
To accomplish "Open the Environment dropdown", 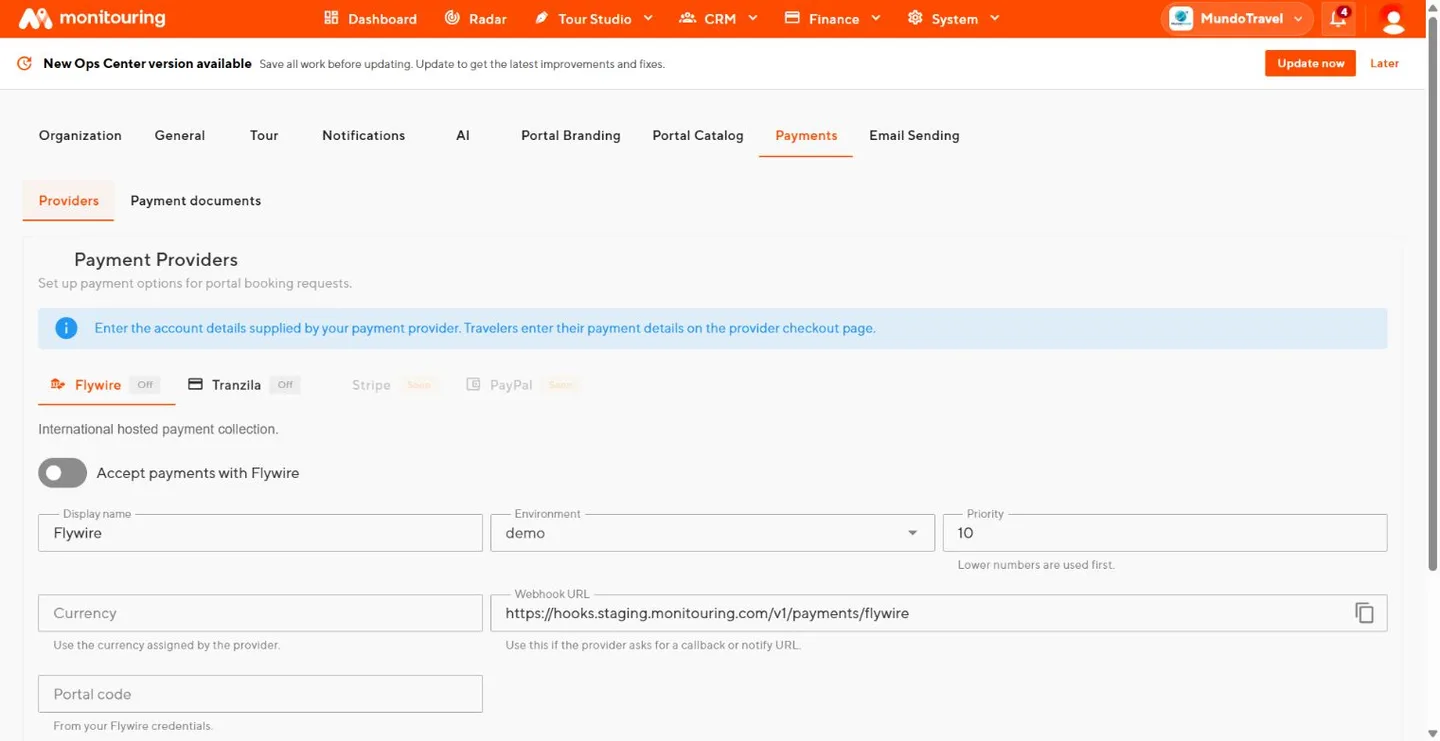I will [x=712, y=533].
